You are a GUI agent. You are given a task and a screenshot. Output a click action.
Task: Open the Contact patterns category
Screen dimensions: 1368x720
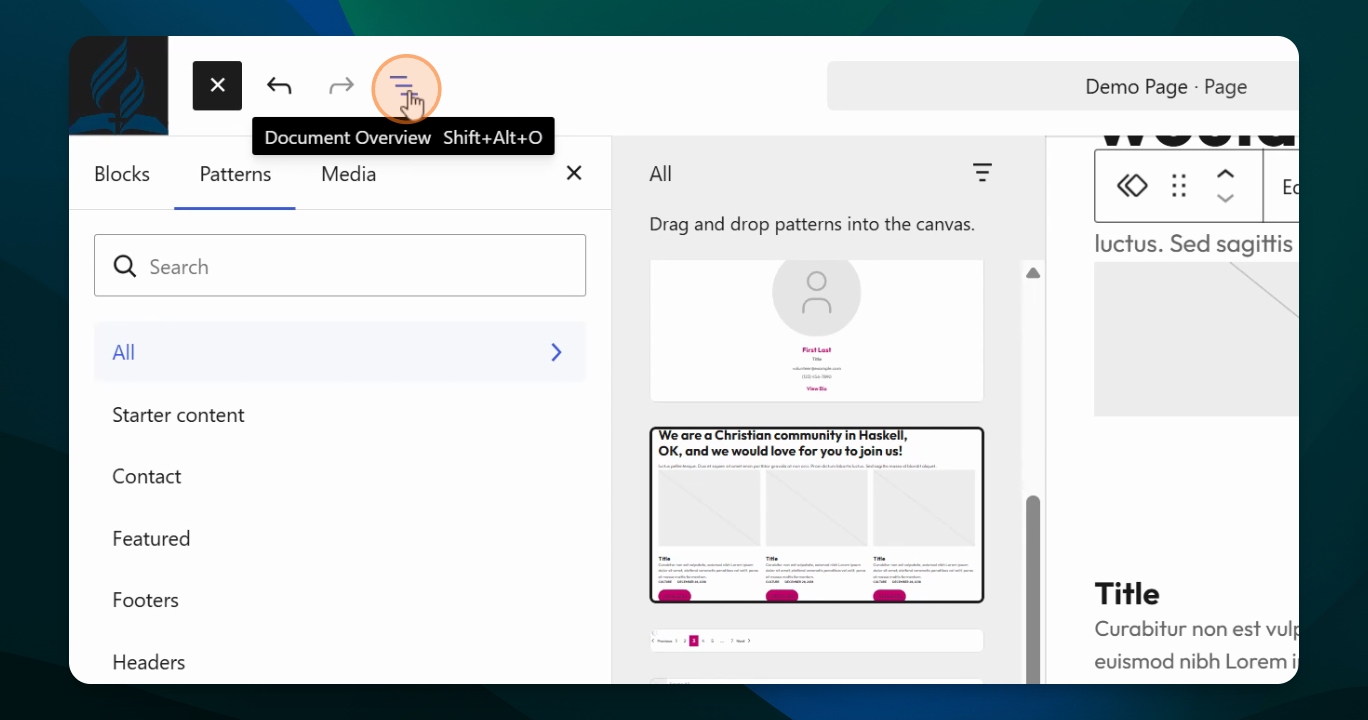tap(340, 476)
